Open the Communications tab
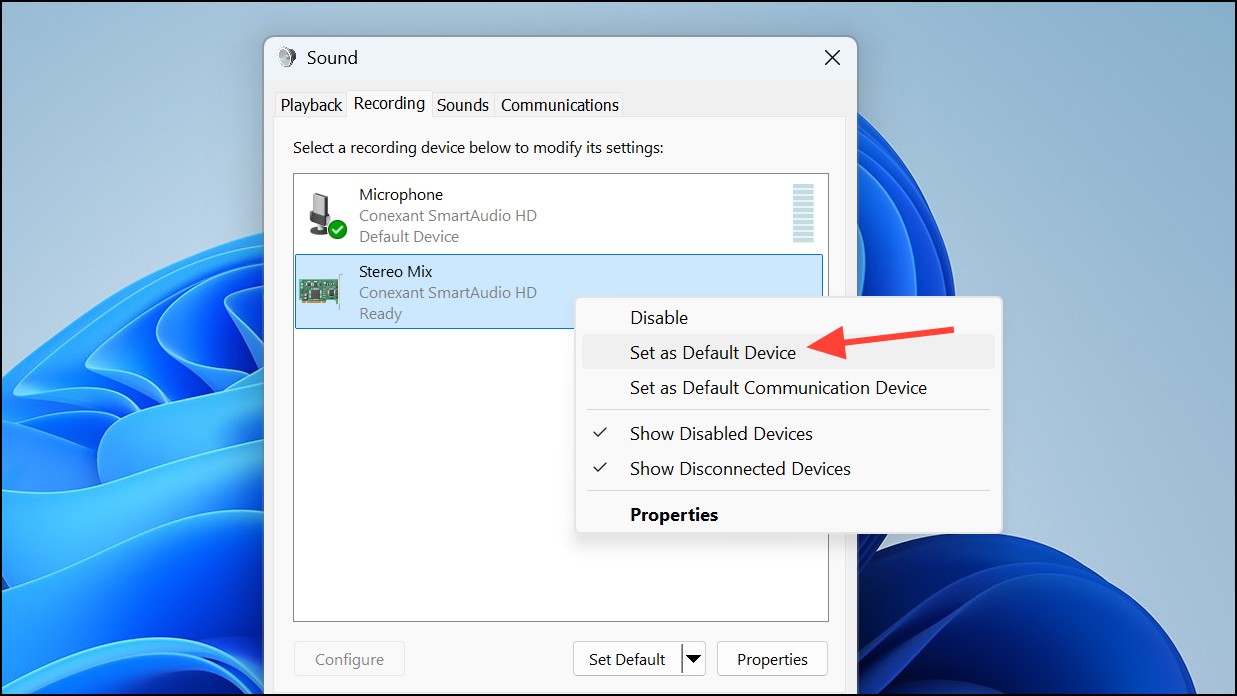Image resolution: width=1237 pixels, height=696 pixels. tap(558, 104)
